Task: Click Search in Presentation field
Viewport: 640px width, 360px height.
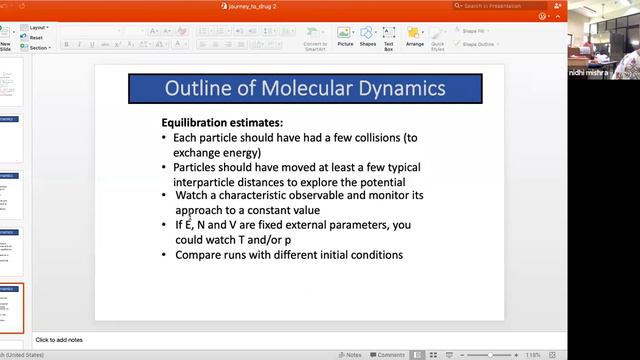Action: 500,6
